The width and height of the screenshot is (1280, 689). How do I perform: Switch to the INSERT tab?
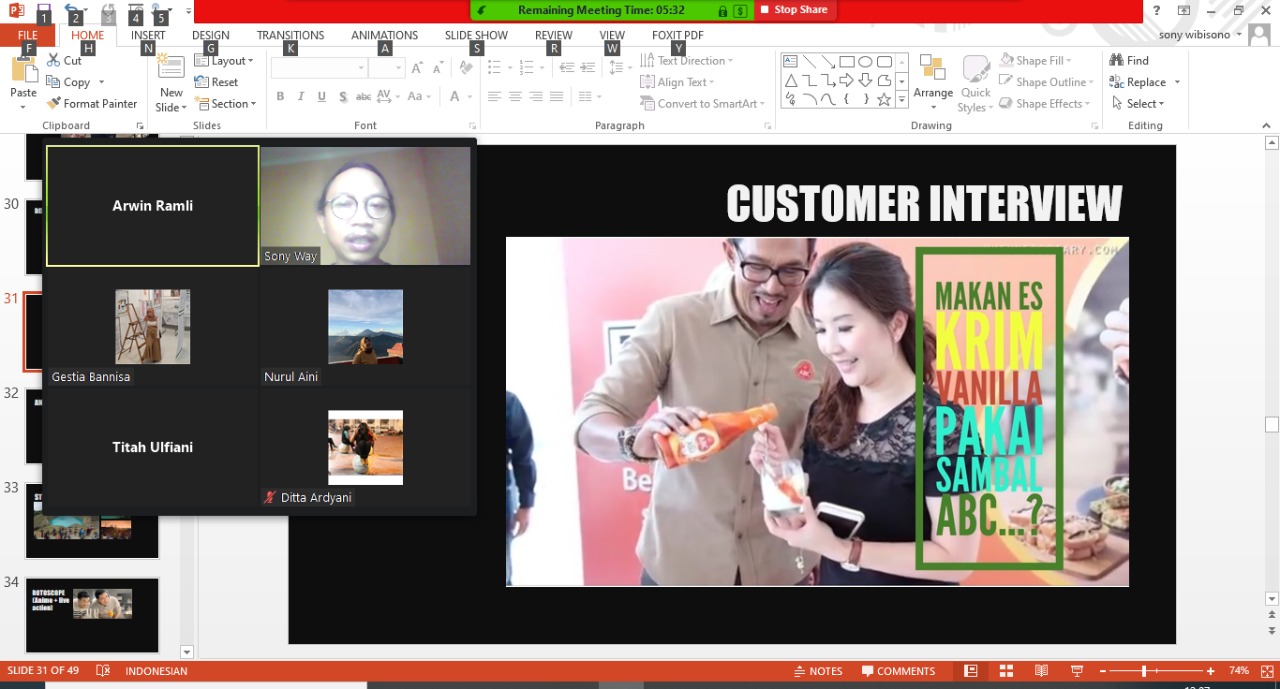148,35
